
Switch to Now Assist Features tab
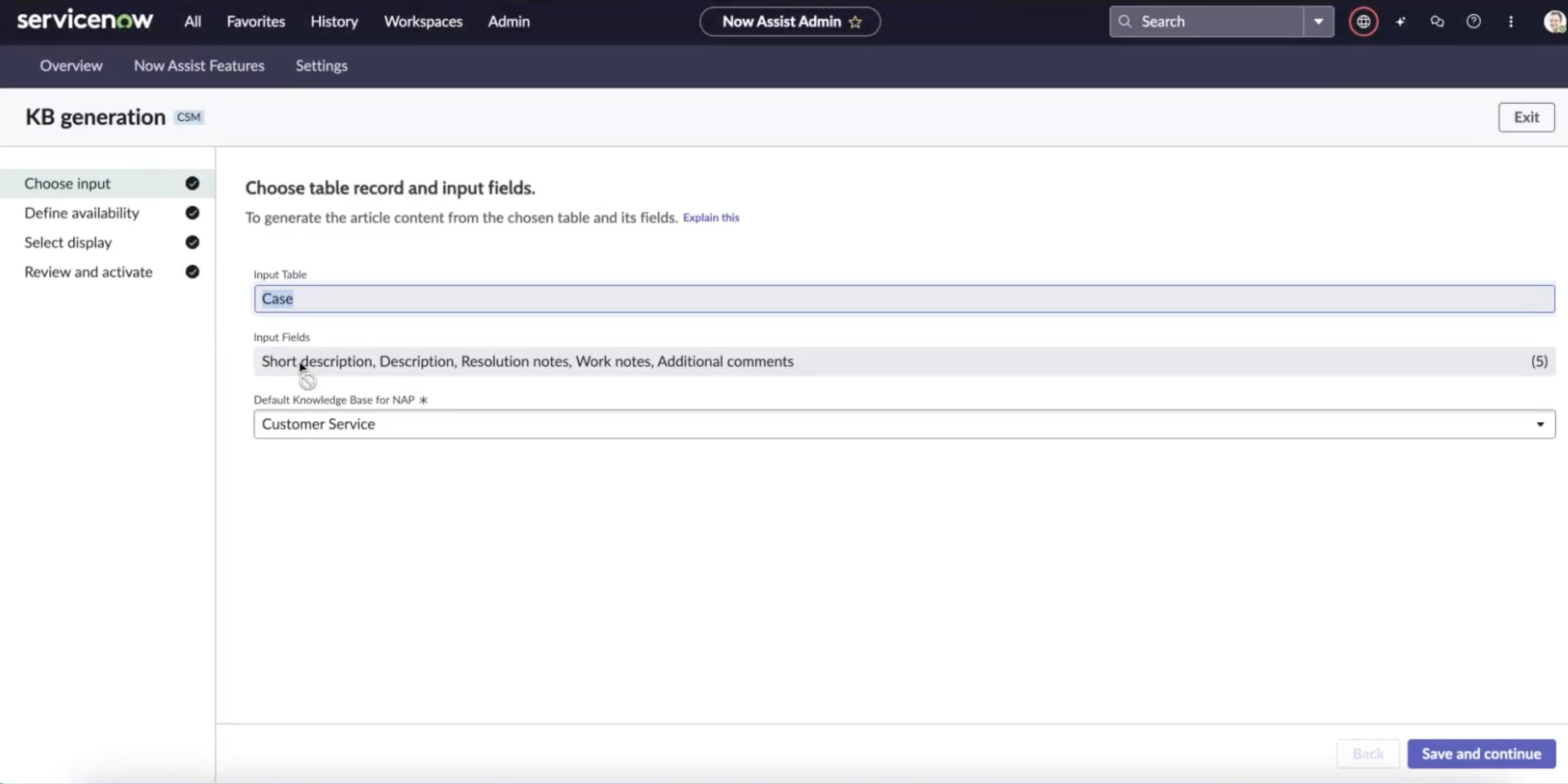199,65
